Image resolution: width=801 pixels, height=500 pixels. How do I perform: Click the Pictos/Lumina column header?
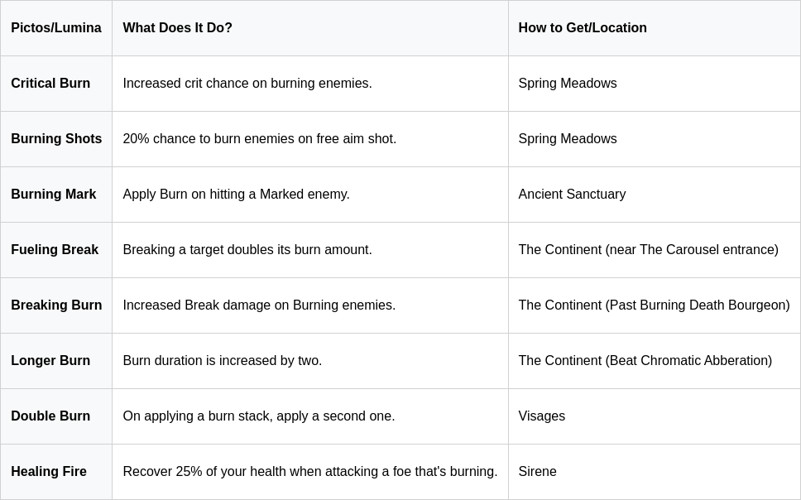tap(56, 28)
